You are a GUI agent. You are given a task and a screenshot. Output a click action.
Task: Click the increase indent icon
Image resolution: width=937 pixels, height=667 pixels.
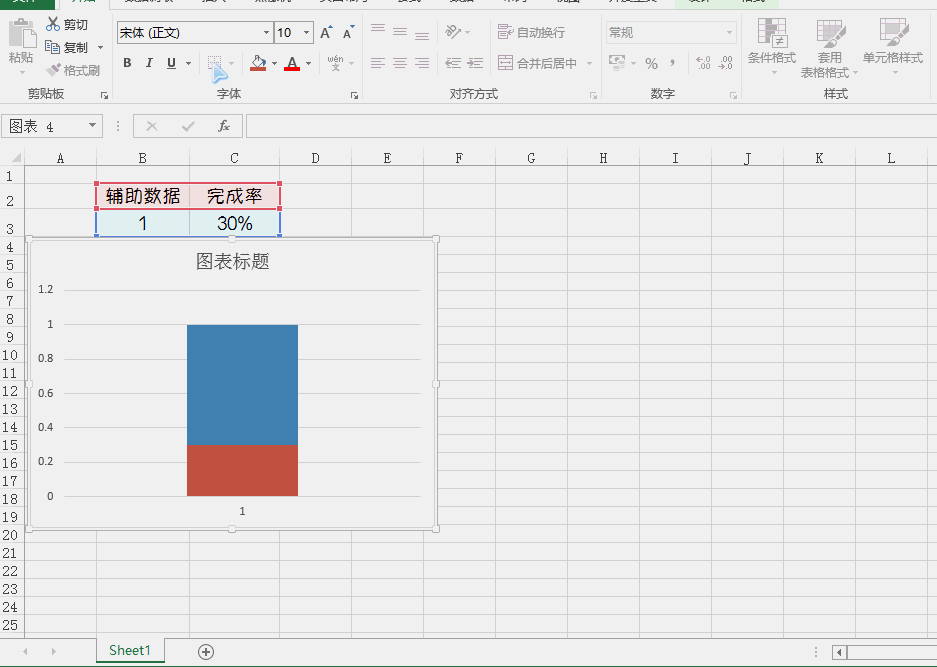pyautogui.click(x=475, y=63)
